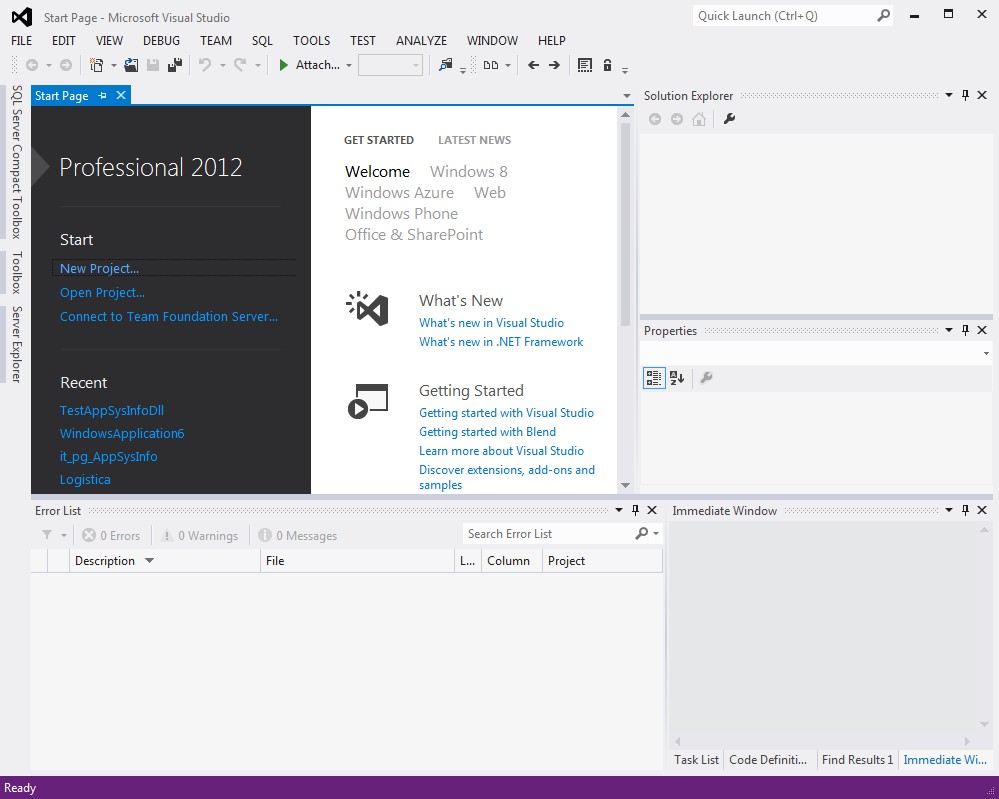The image size is (999, 799).
Task: Open the TOOLS menu
Action: (x=312, y=41)
